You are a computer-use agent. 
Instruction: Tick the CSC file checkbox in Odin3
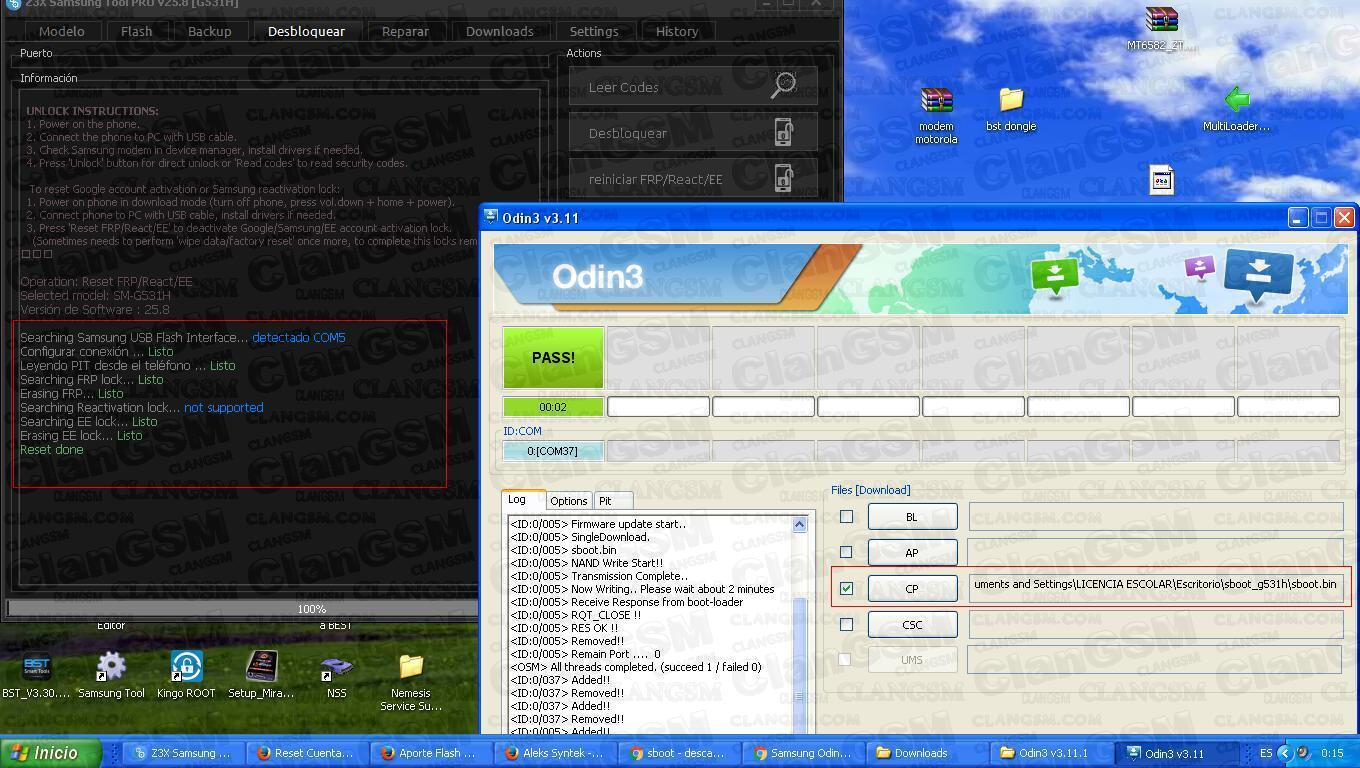(x=847, y=624)
